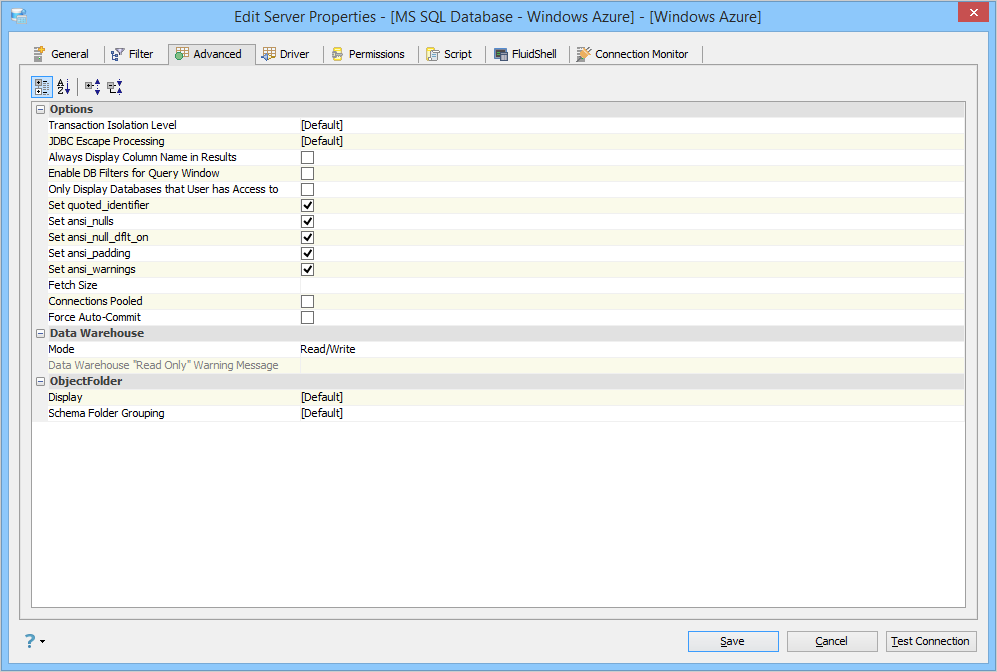997x672 pixels.
Task: Collapse the Data Warehouse group
Action: 40,333
